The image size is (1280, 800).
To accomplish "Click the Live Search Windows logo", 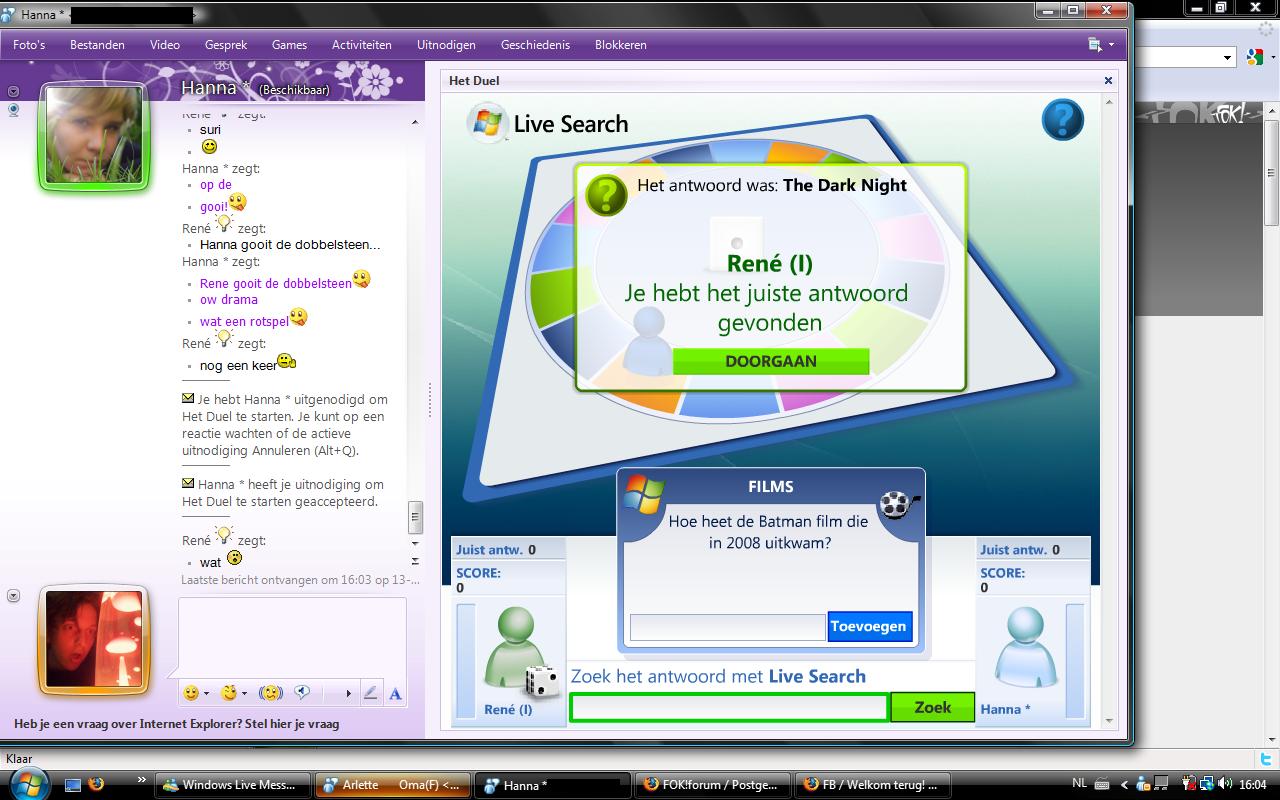I will pos(487,122).
